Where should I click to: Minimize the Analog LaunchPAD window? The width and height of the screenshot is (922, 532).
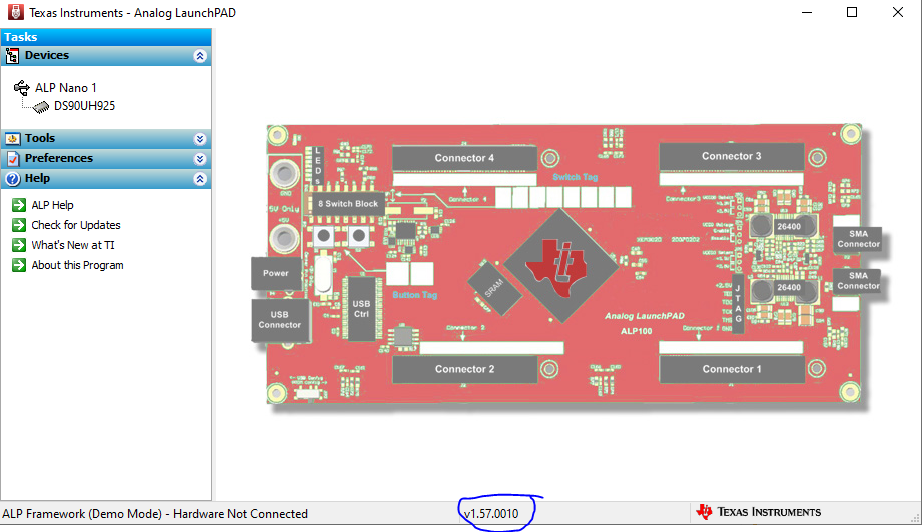[x=807, y=12]
